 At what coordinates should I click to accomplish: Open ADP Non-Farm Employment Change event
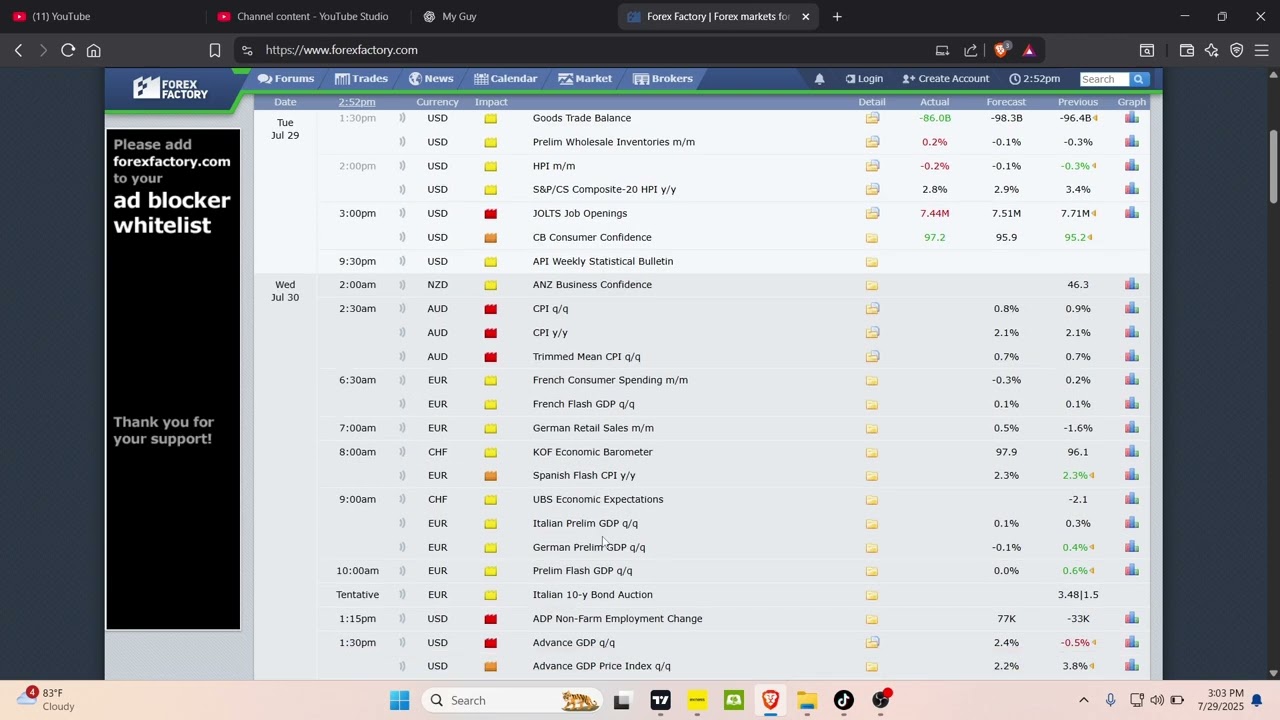tap(617, 619)
